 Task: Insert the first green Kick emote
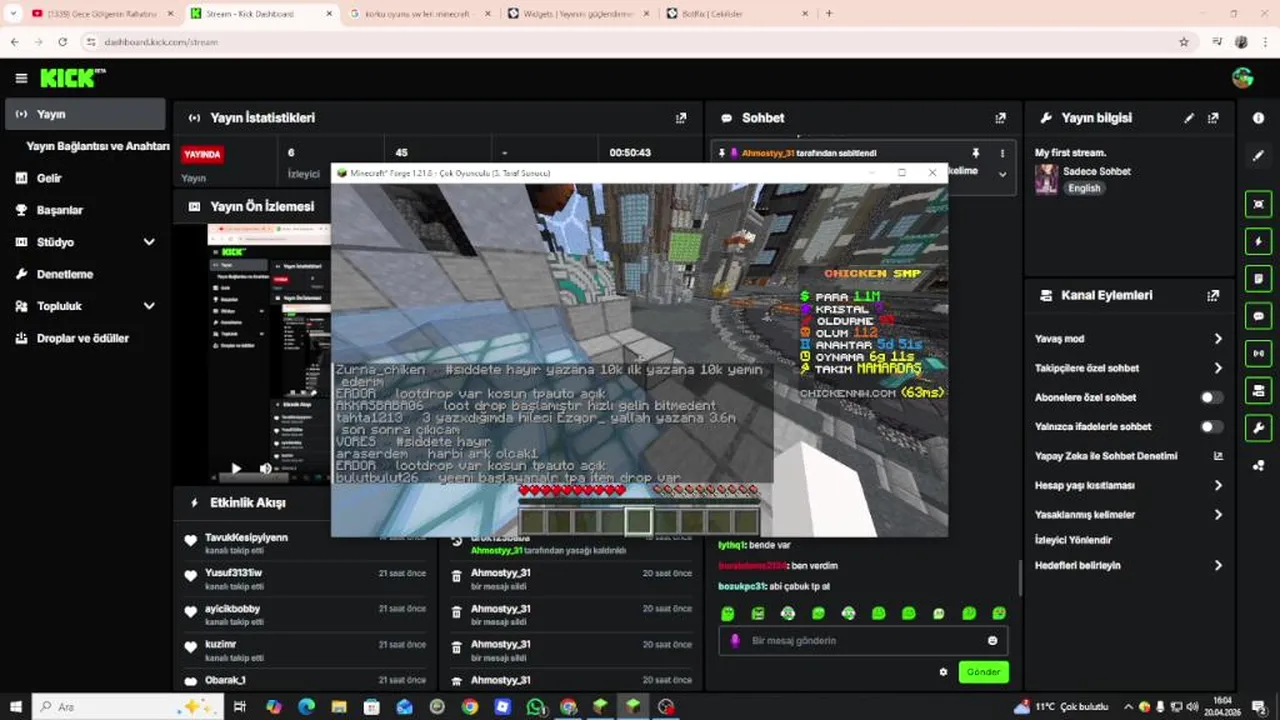728,613
